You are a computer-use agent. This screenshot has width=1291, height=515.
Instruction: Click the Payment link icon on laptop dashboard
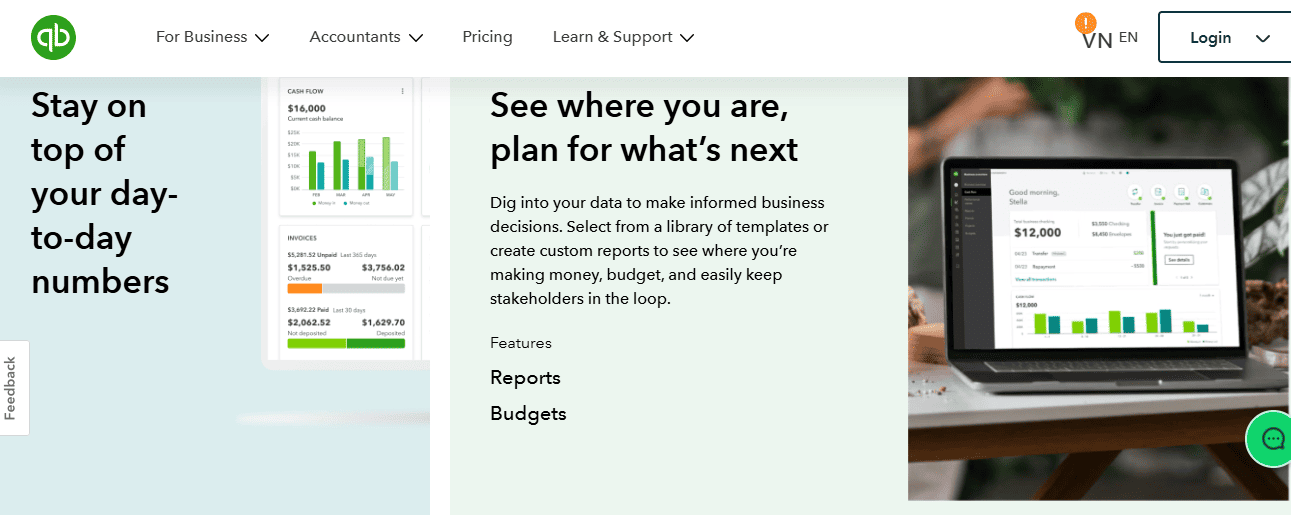1182,192
